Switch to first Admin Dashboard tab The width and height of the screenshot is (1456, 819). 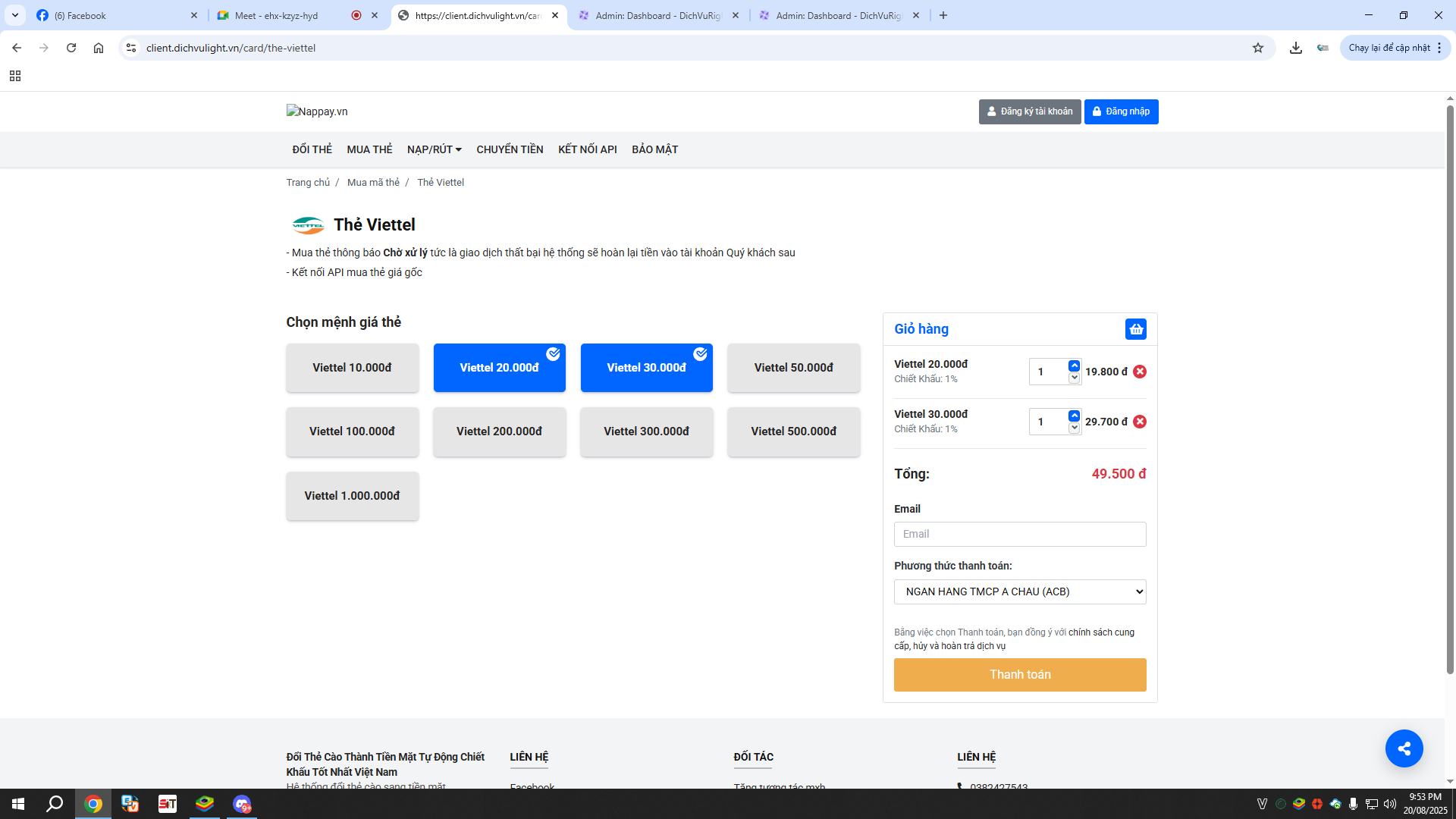[658, 15]
